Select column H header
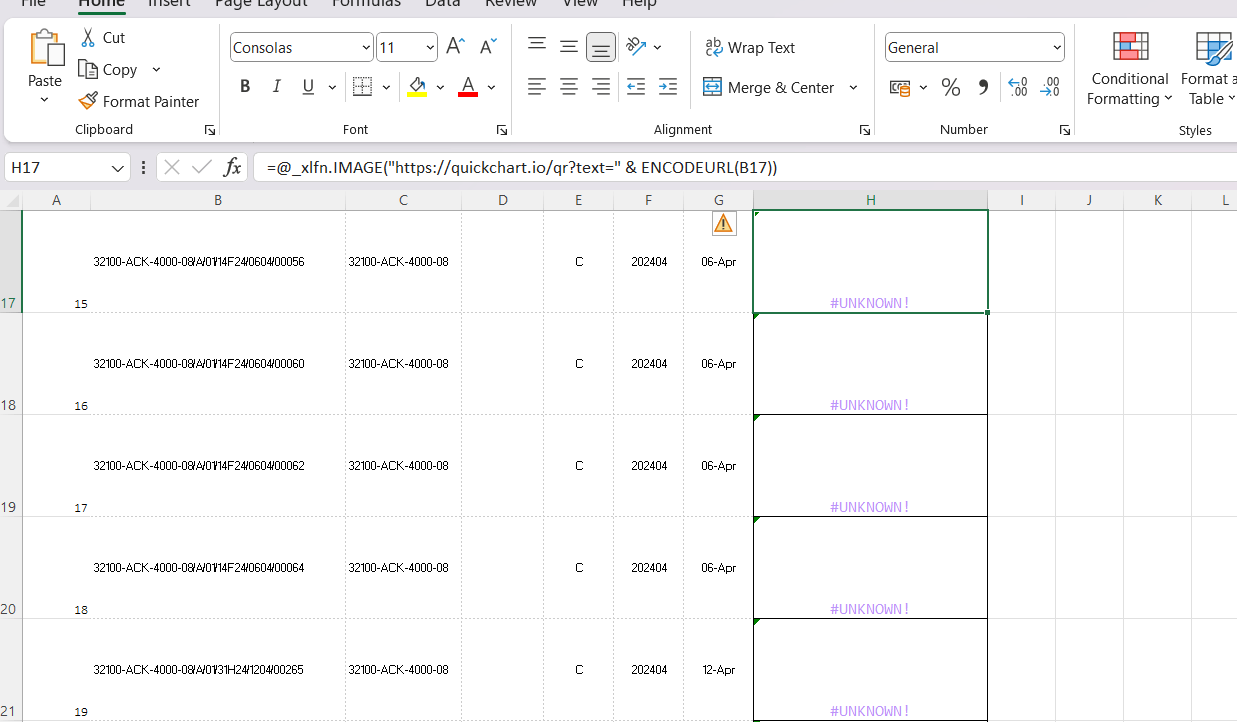Image resolution: width=1237 pixels, height=722 pixels. pos(870,200)
